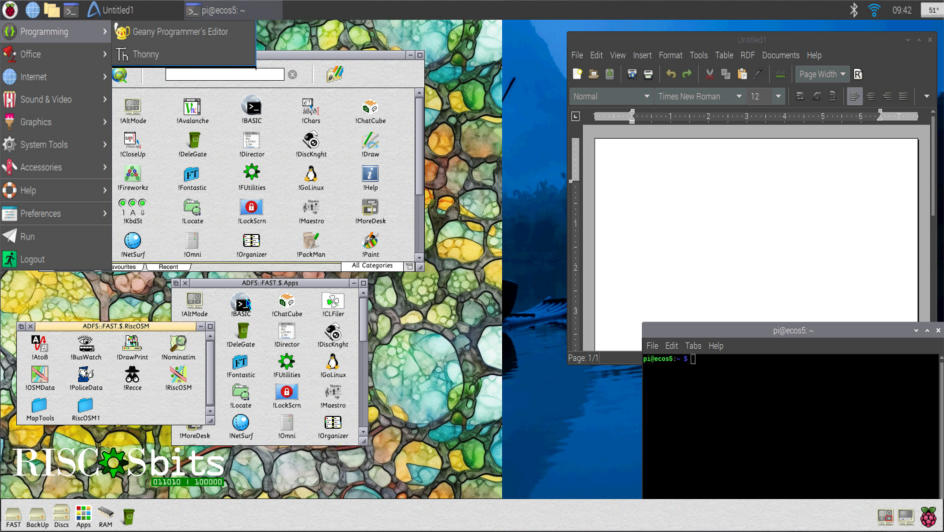
Task: Open !Avalanche in the launcher window
Action: coord(192,111)
